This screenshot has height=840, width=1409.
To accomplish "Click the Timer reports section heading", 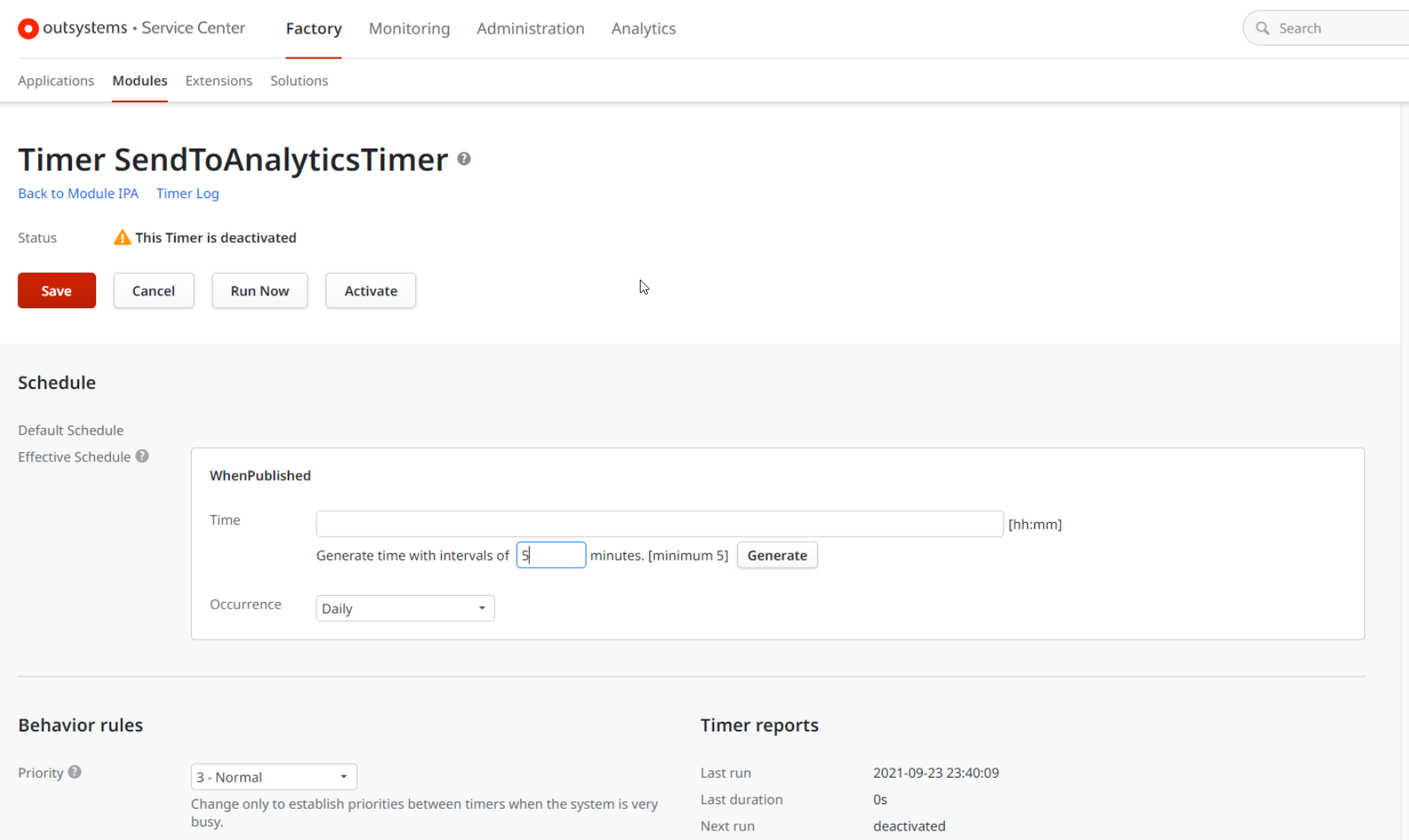I will coord(760,725).
